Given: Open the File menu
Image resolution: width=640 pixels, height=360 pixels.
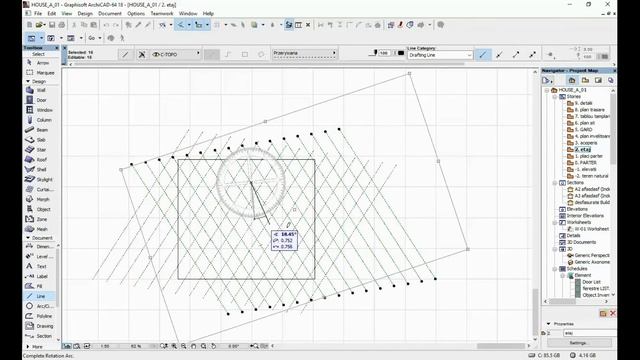Looking at the screenshot, I should coord(38,13).
